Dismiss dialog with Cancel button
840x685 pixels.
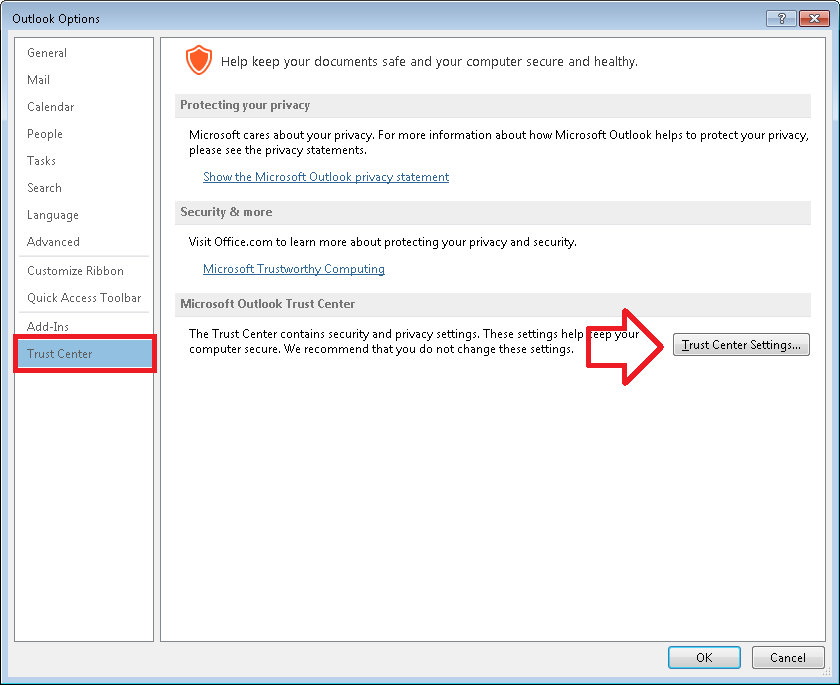[x=788, y=657]
